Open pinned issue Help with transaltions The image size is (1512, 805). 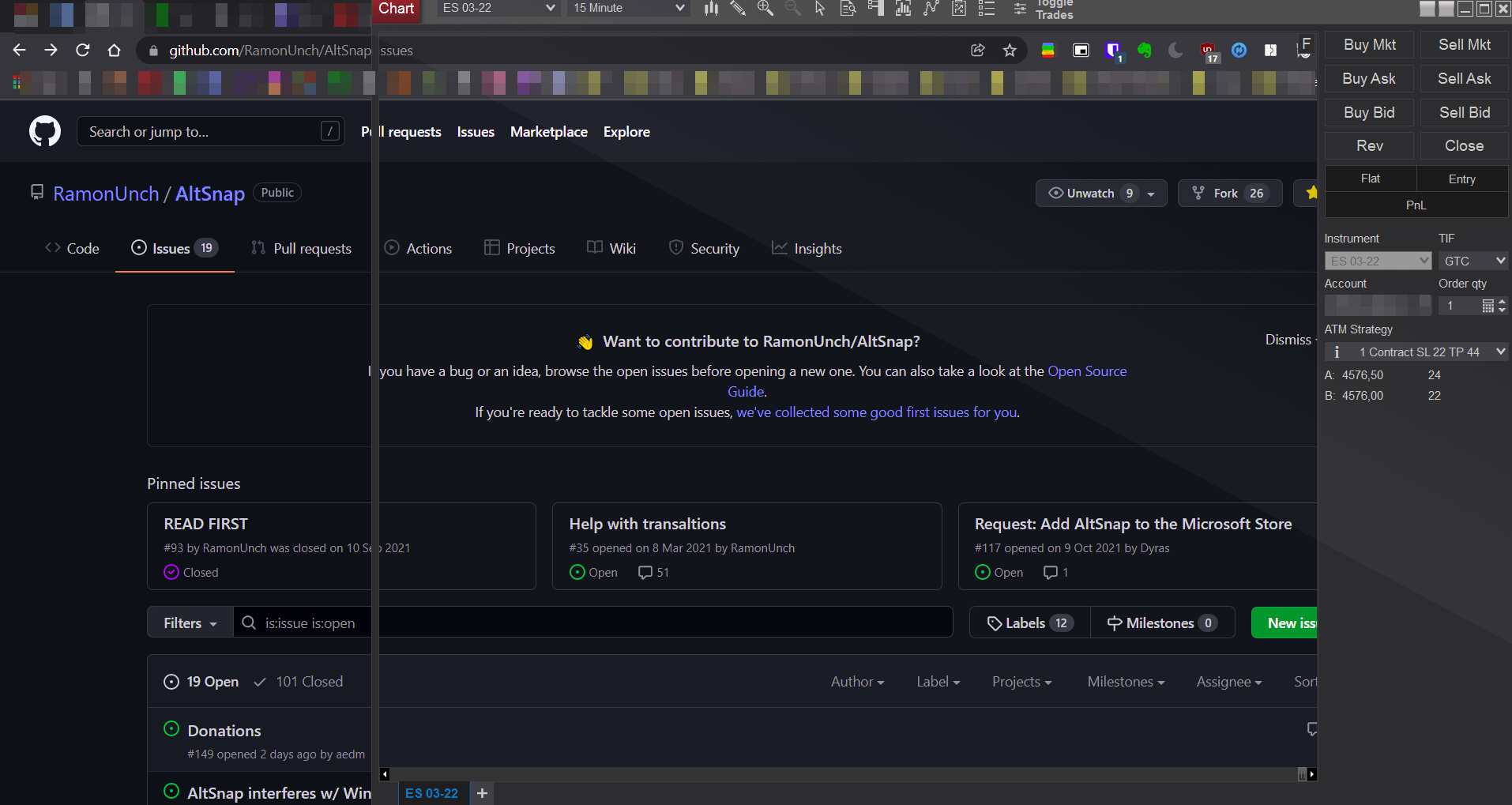(647, 524)
